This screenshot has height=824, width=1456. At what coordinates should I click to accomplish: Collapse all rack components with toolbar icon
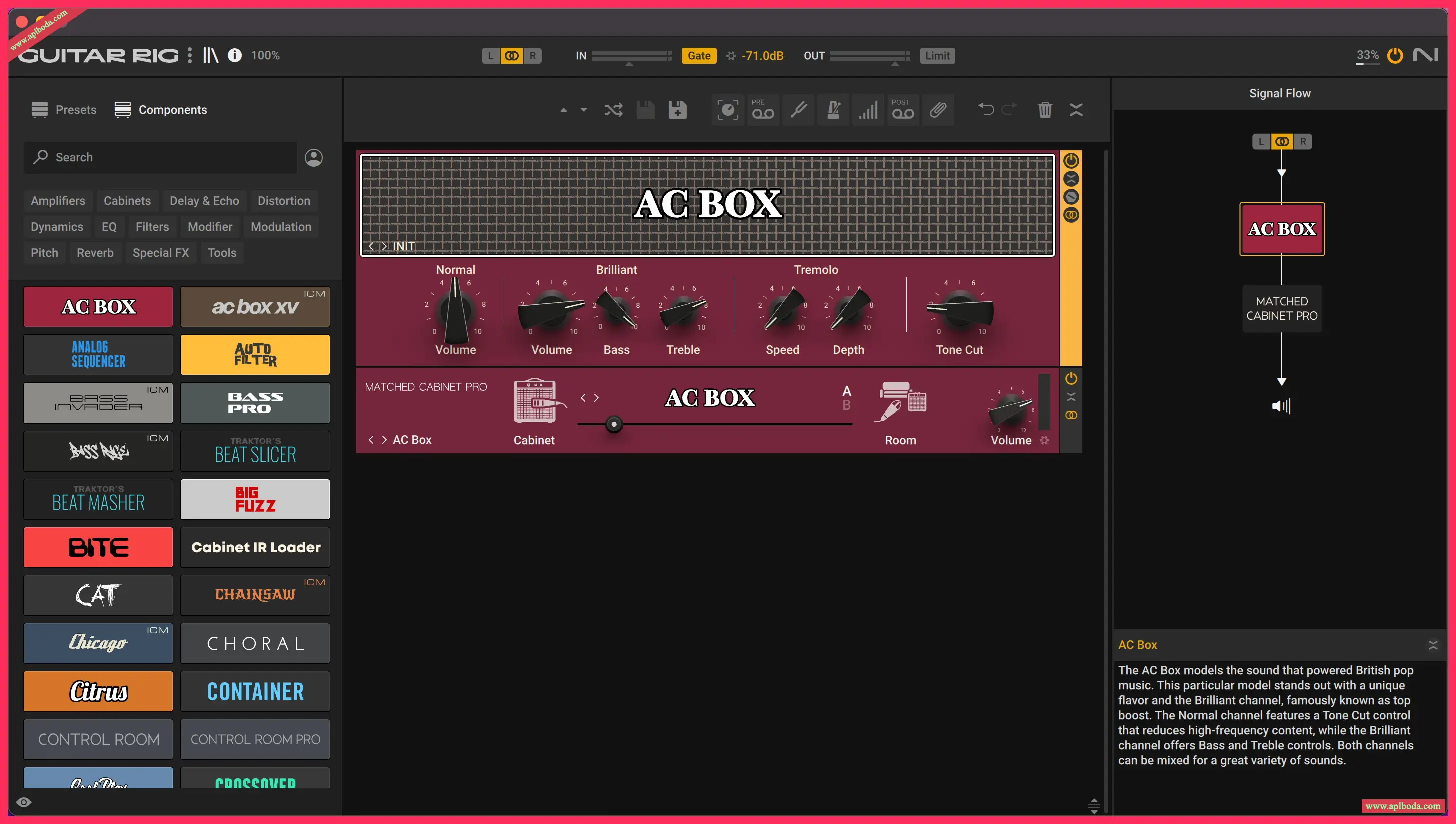click(x=1076, y=109)
